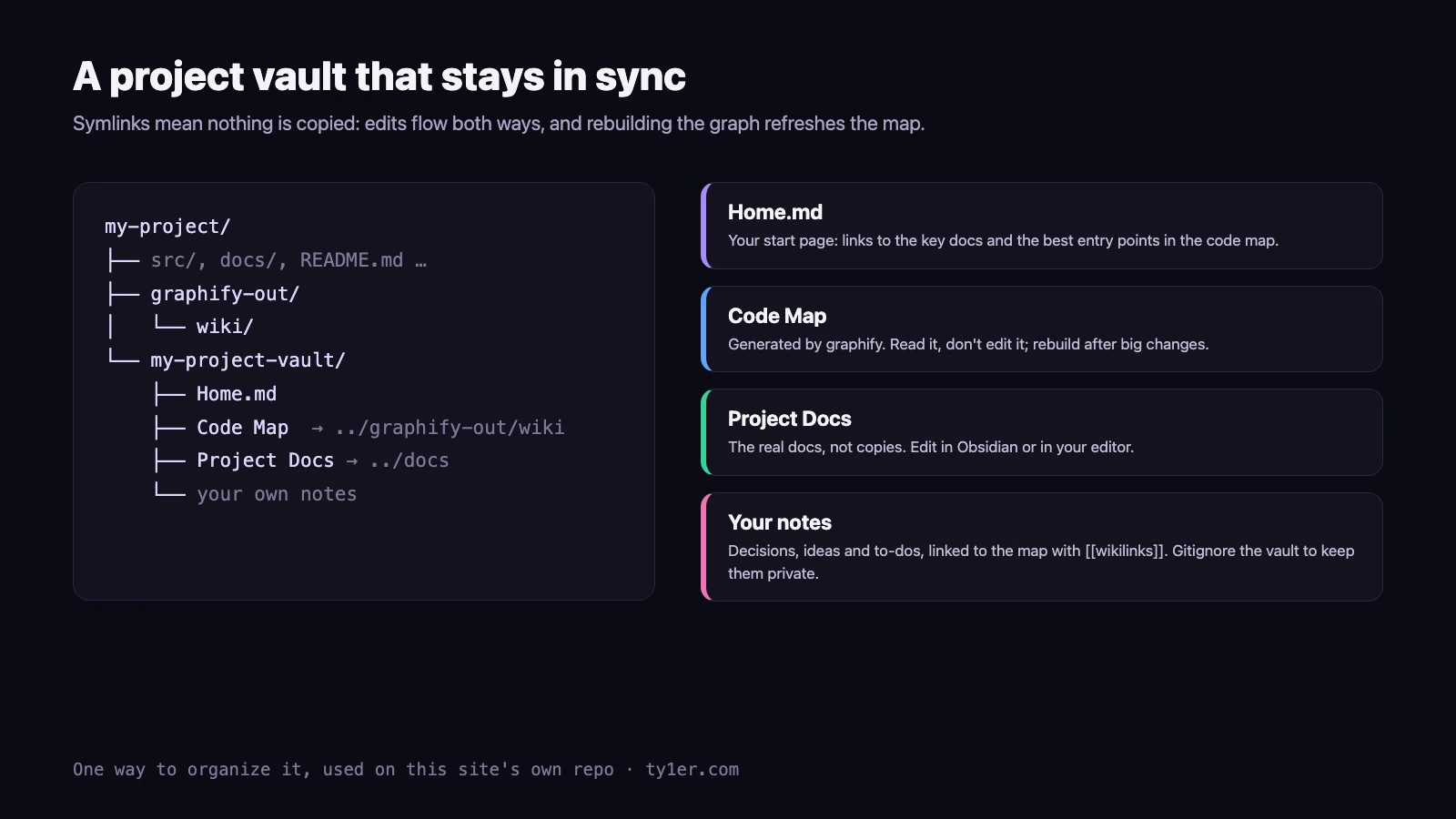Image resolution: width=1456 pixels, height=819 pixels.
Task: Click the subtitle beginning 'Symlinks mean nothing is copied'
Action: point(499,124)
